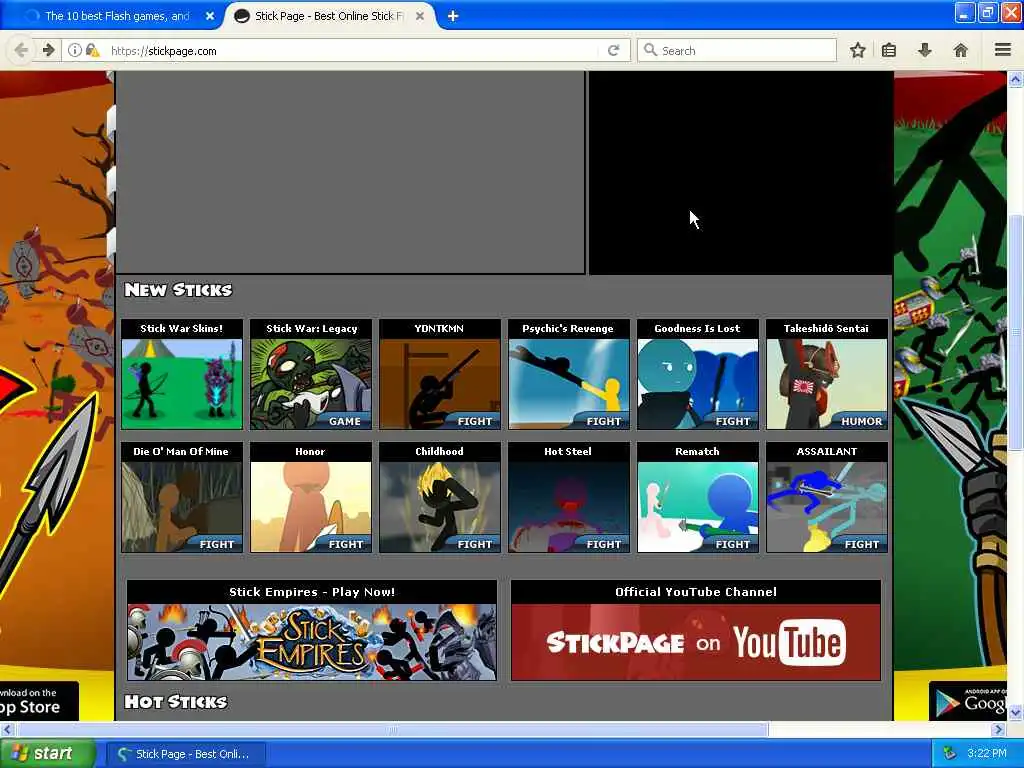Image resolution: width=1024 pixels, height=768 pixels.
Task: Click the insecure connection lock warning icon
Action: tap(93, 50)
